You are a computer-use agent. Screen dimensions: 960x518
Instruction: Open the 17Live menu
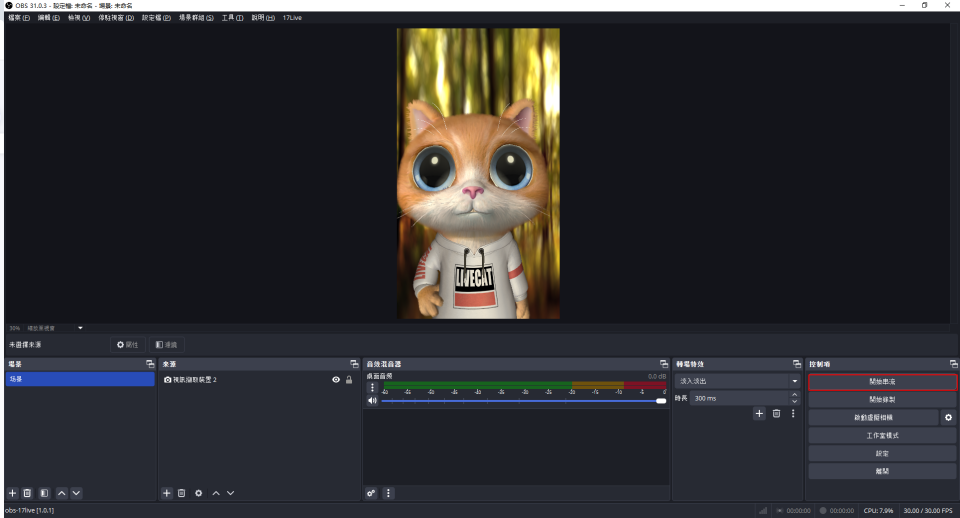tap(292, 18)
